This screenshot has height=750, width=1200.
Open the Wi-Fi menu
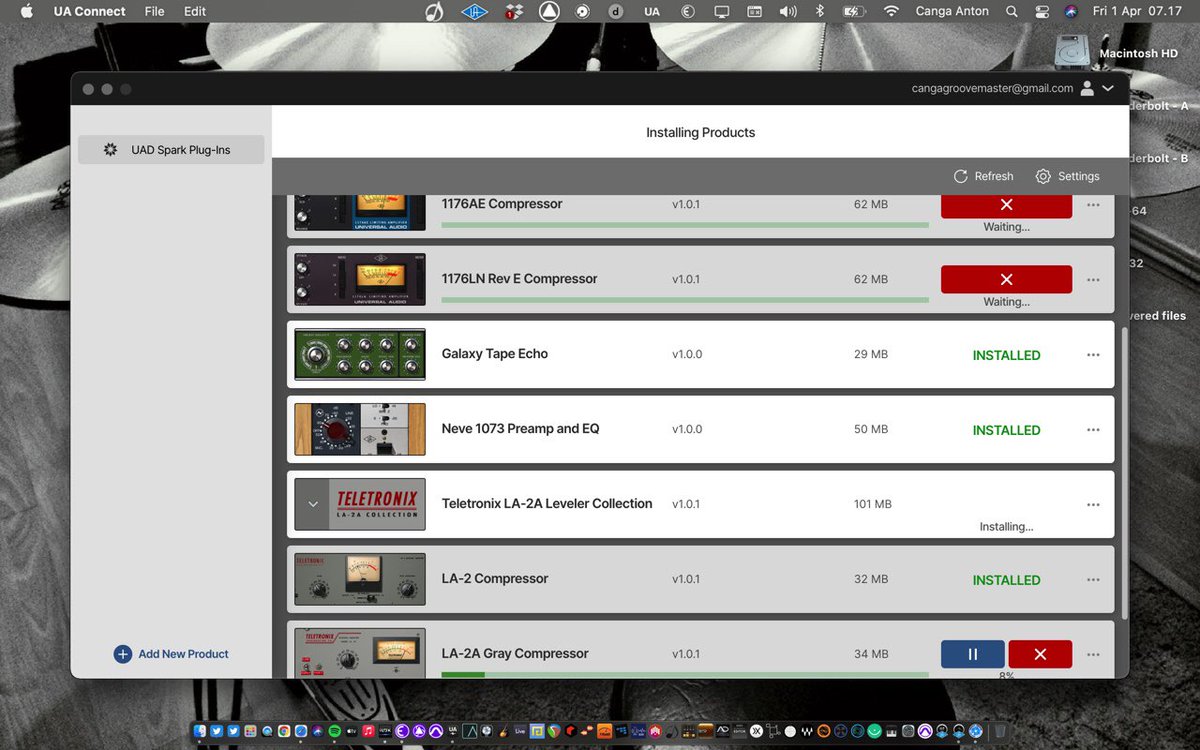(x=891, y=11)
